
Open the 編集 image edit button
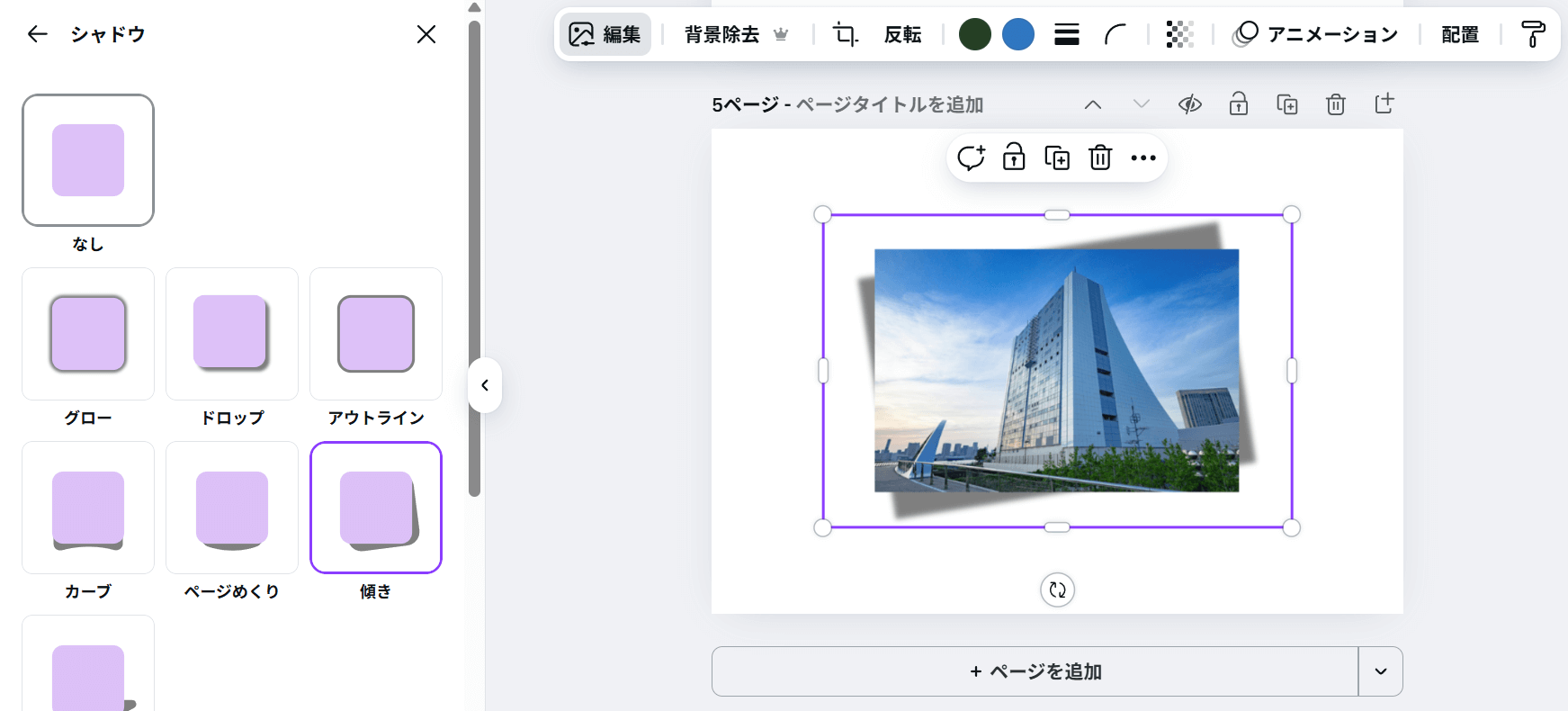coord(605,34)
